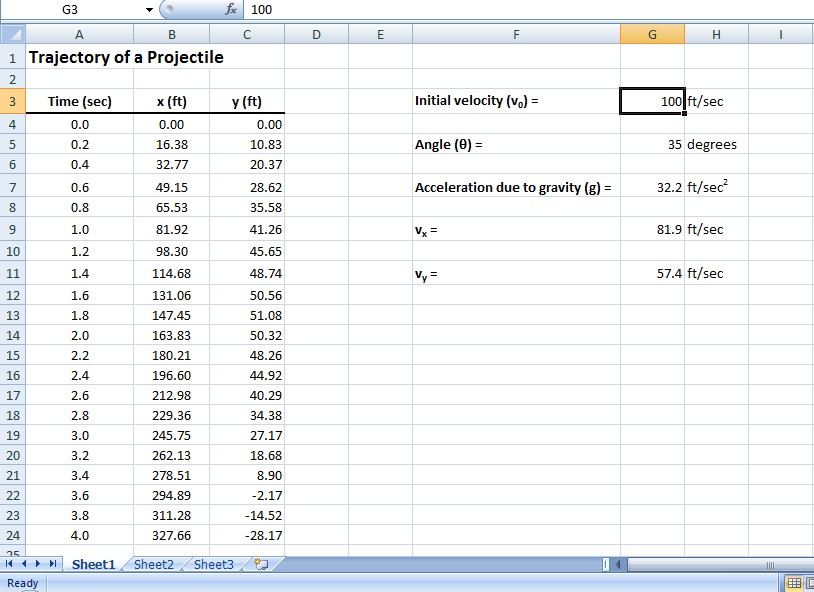Insert a new worksheet using the tab icon

[x=257, y=564]
